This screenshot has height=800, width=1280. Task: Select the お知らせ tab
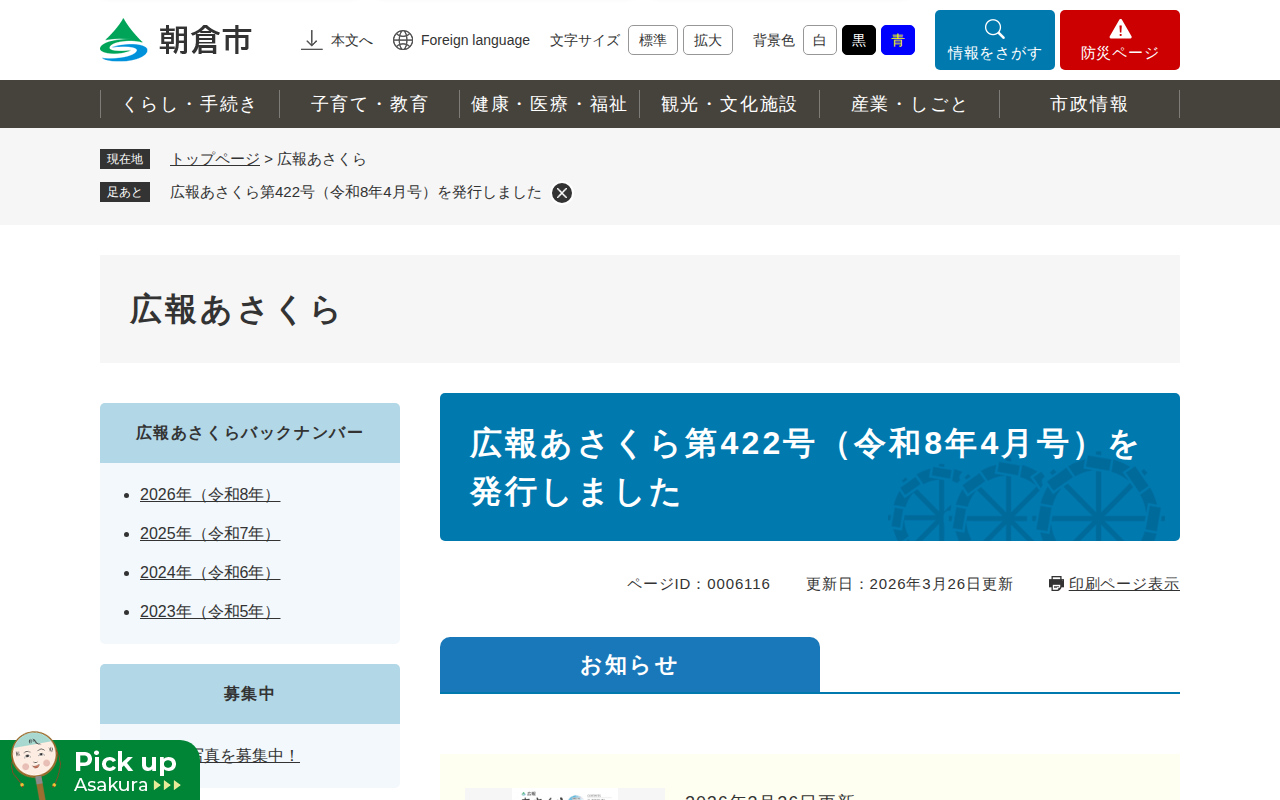[x=629, y=665]
